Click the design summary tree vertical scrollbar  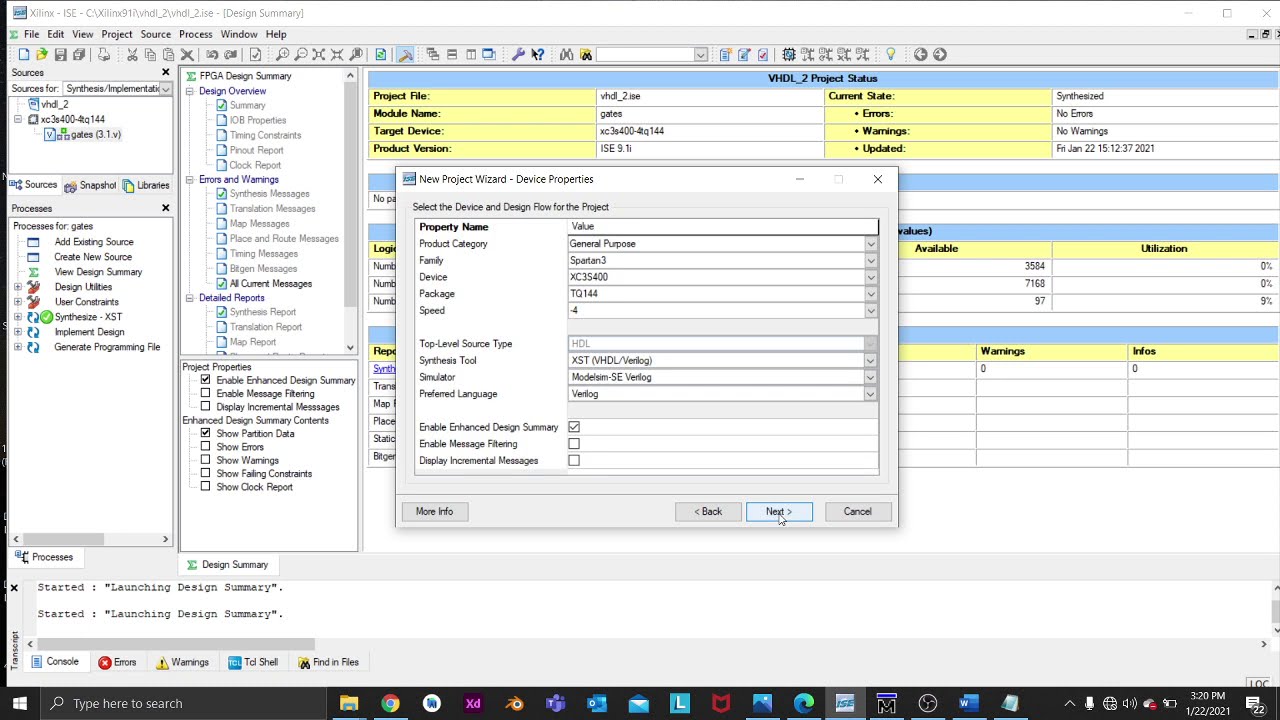(x=350, y=211)
